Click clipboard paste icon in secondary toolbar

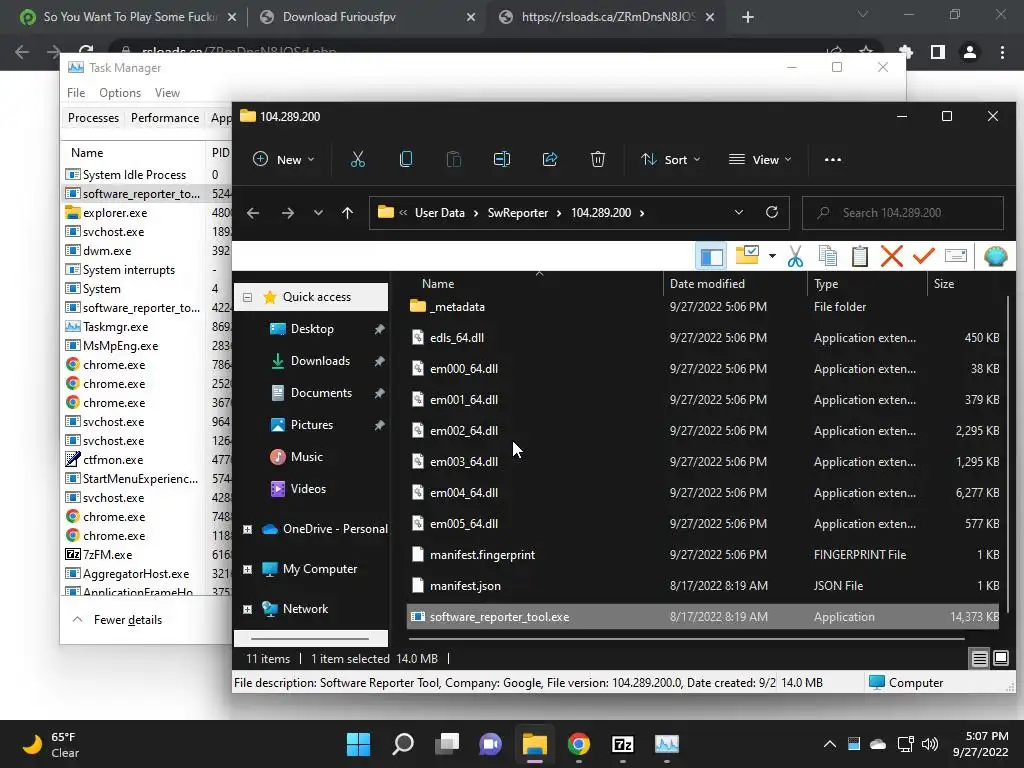coord(860,256)
